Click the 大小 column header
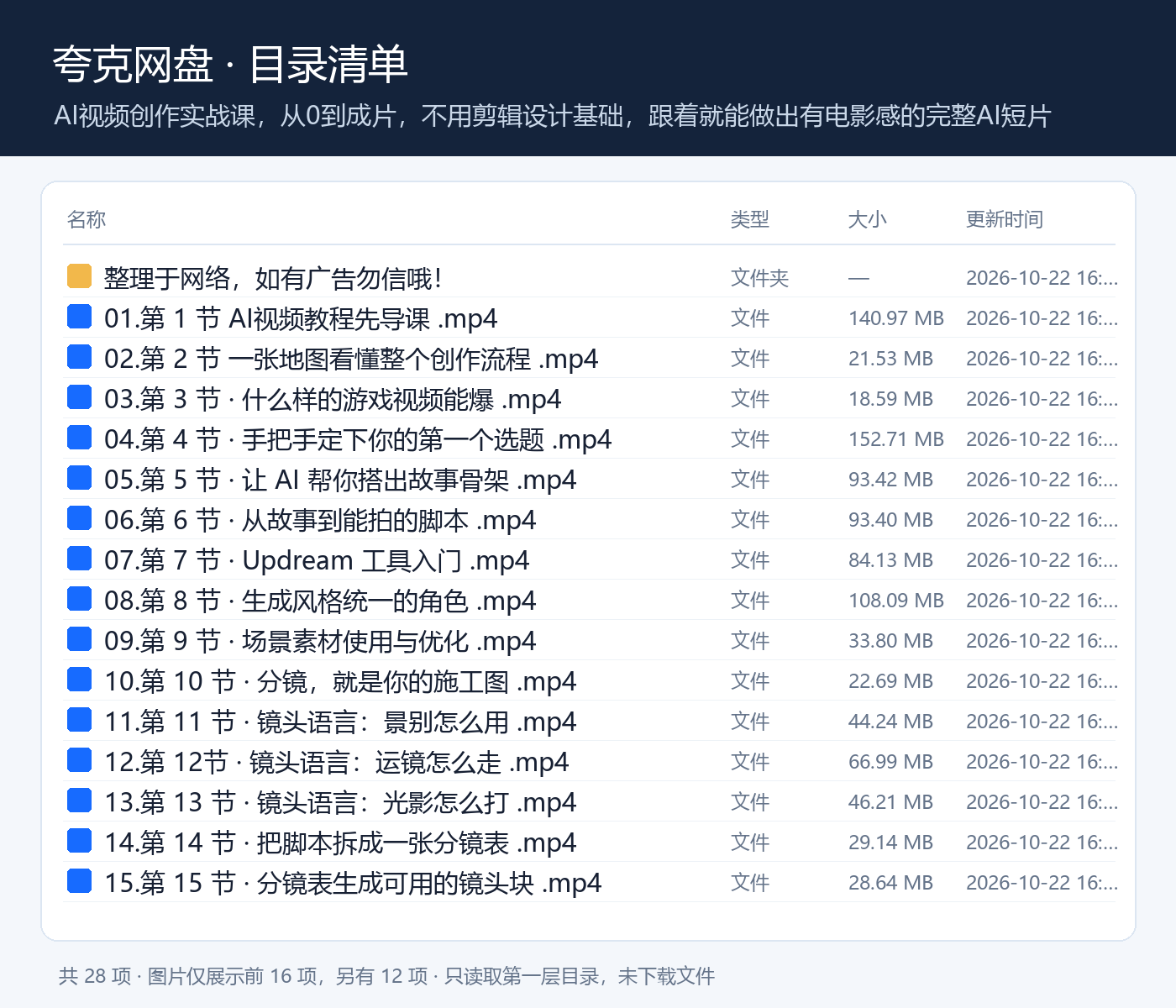Screen dimensions: 1176x1008 click(x=868, y=219)
